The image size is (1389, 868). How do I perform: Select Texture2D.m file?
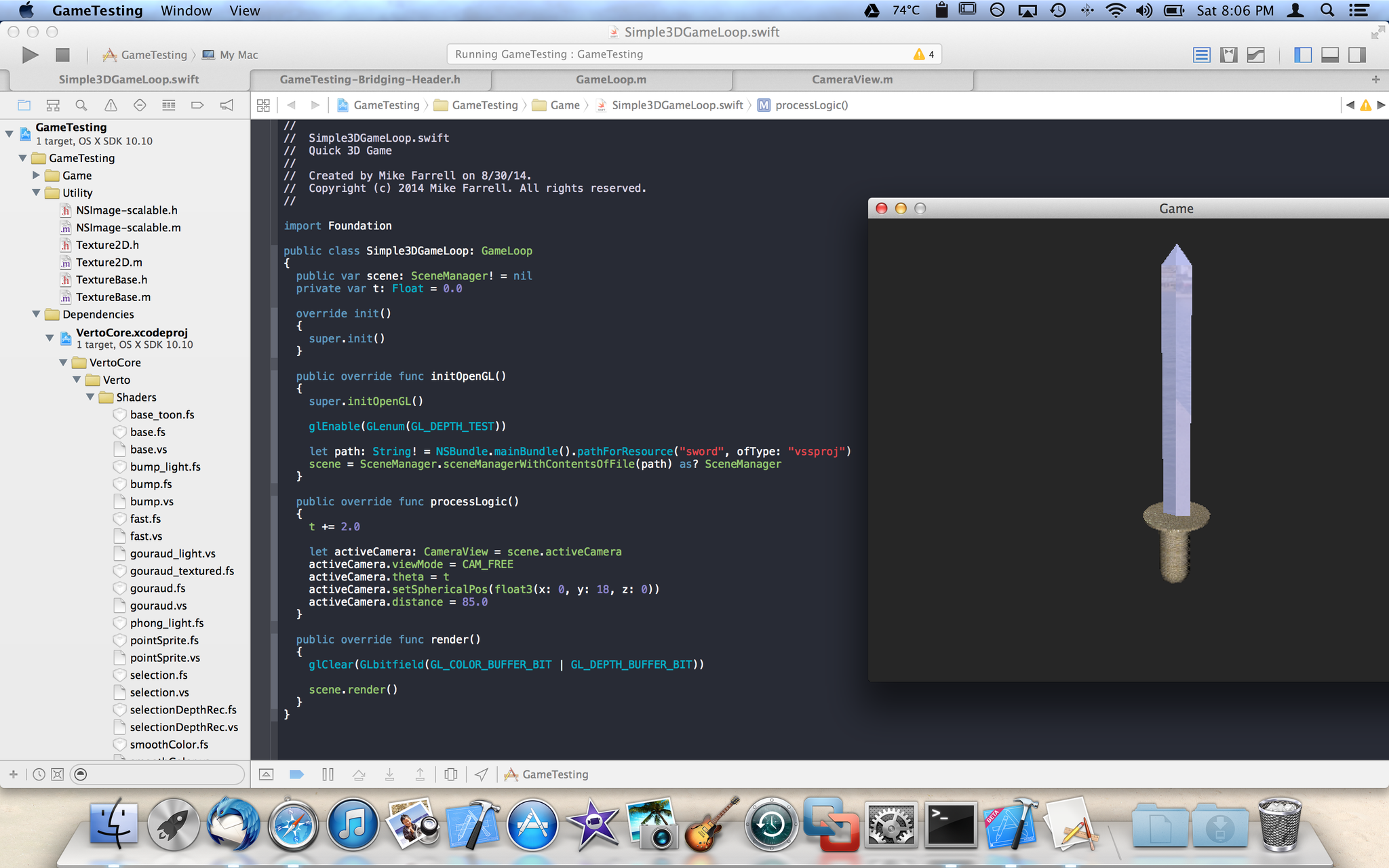109,262
